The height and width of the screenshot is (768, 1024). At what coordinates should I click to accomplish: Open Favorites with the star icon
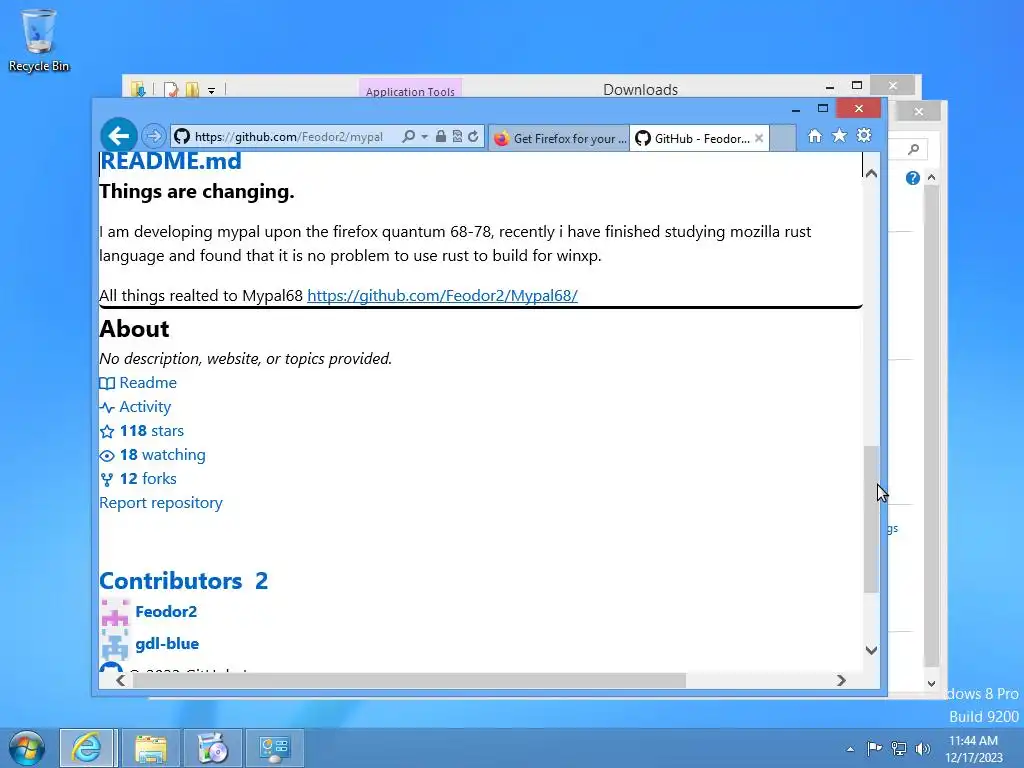839,136
